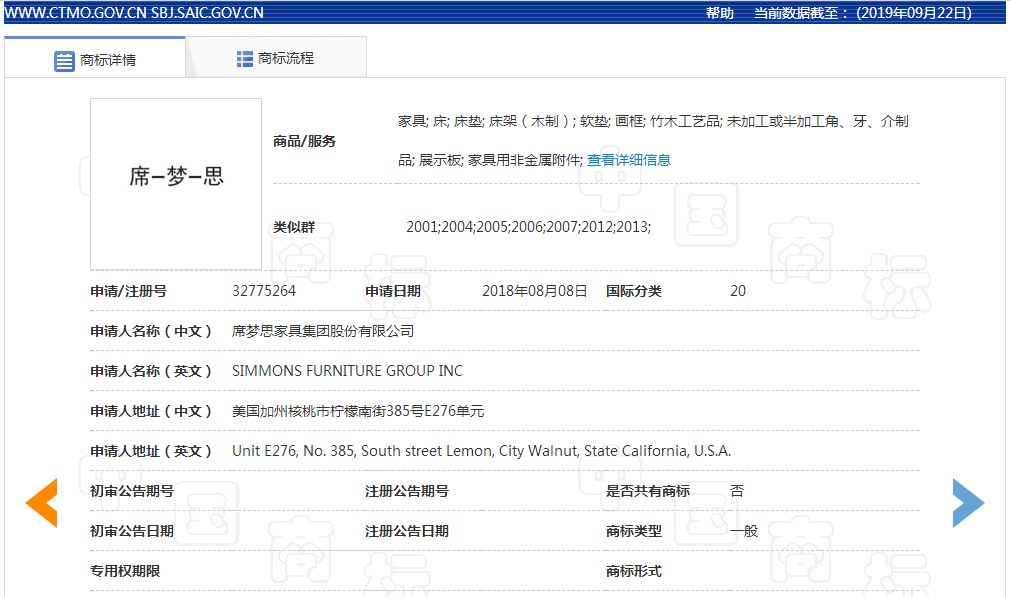Click the 初审公告日期 label

[132, 531]
